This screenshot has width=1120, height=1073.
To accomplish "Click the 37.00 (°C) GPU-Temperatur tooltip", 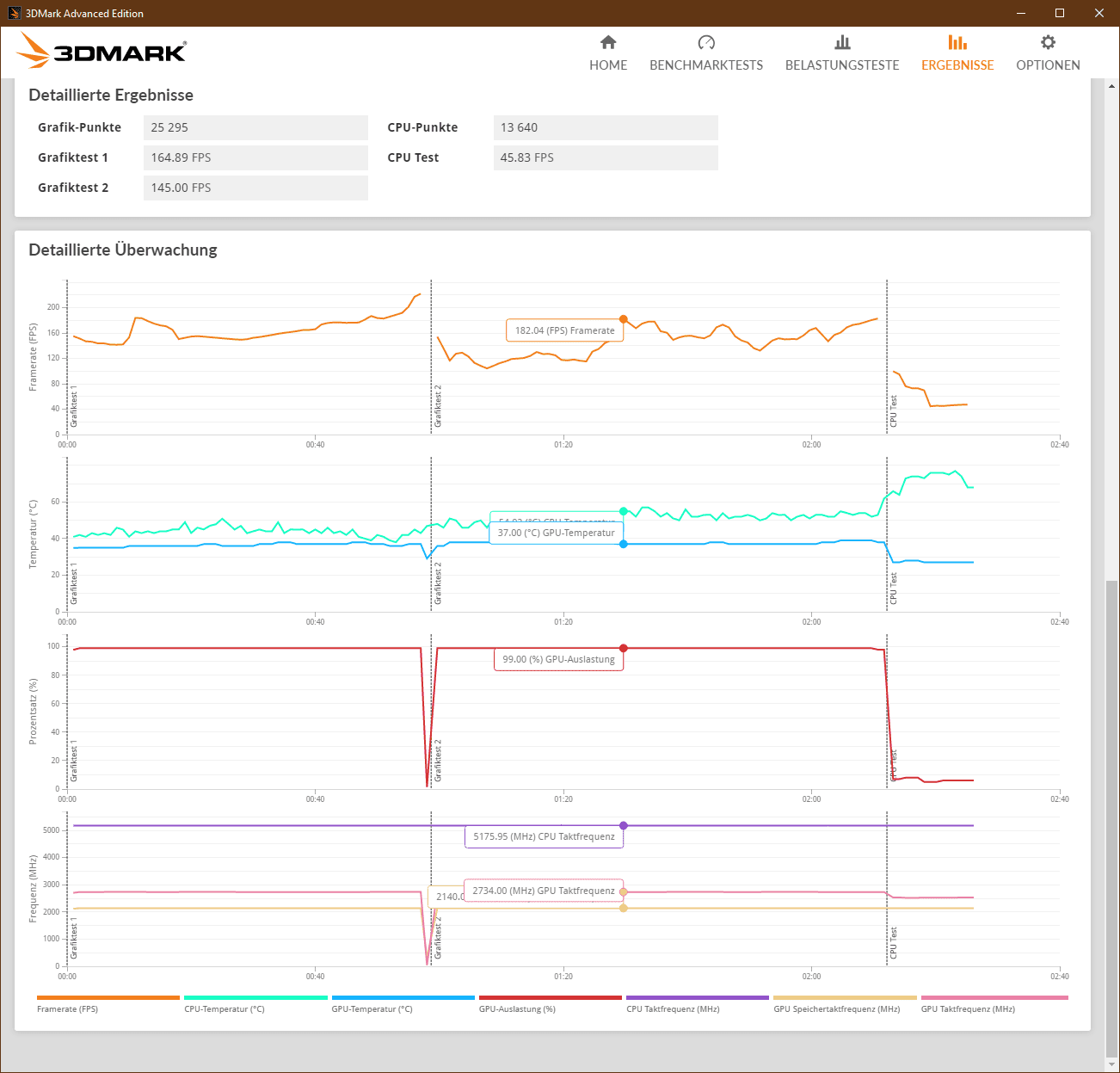I will (557, 533).
